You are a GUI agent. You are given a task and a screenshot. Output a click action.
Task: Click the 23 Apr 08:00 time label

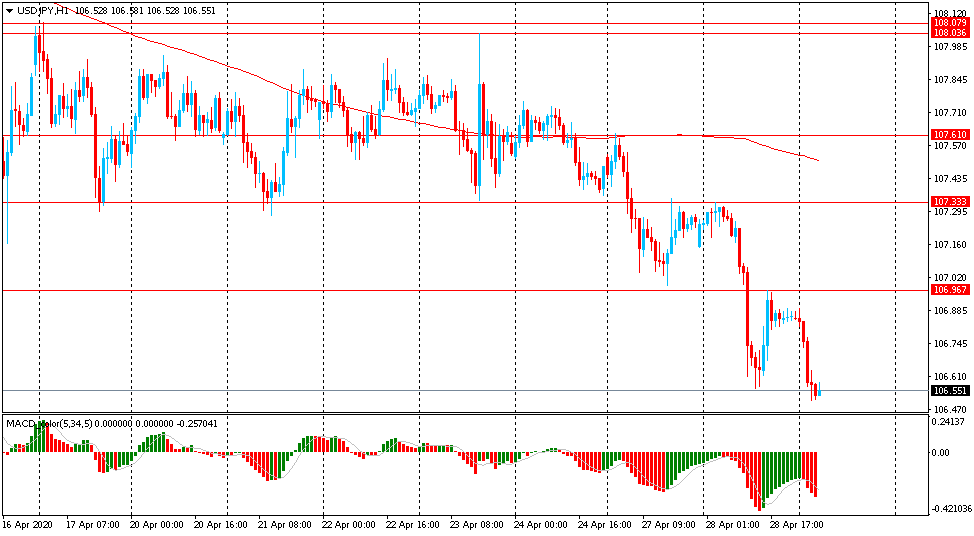(x=476, y=525)
